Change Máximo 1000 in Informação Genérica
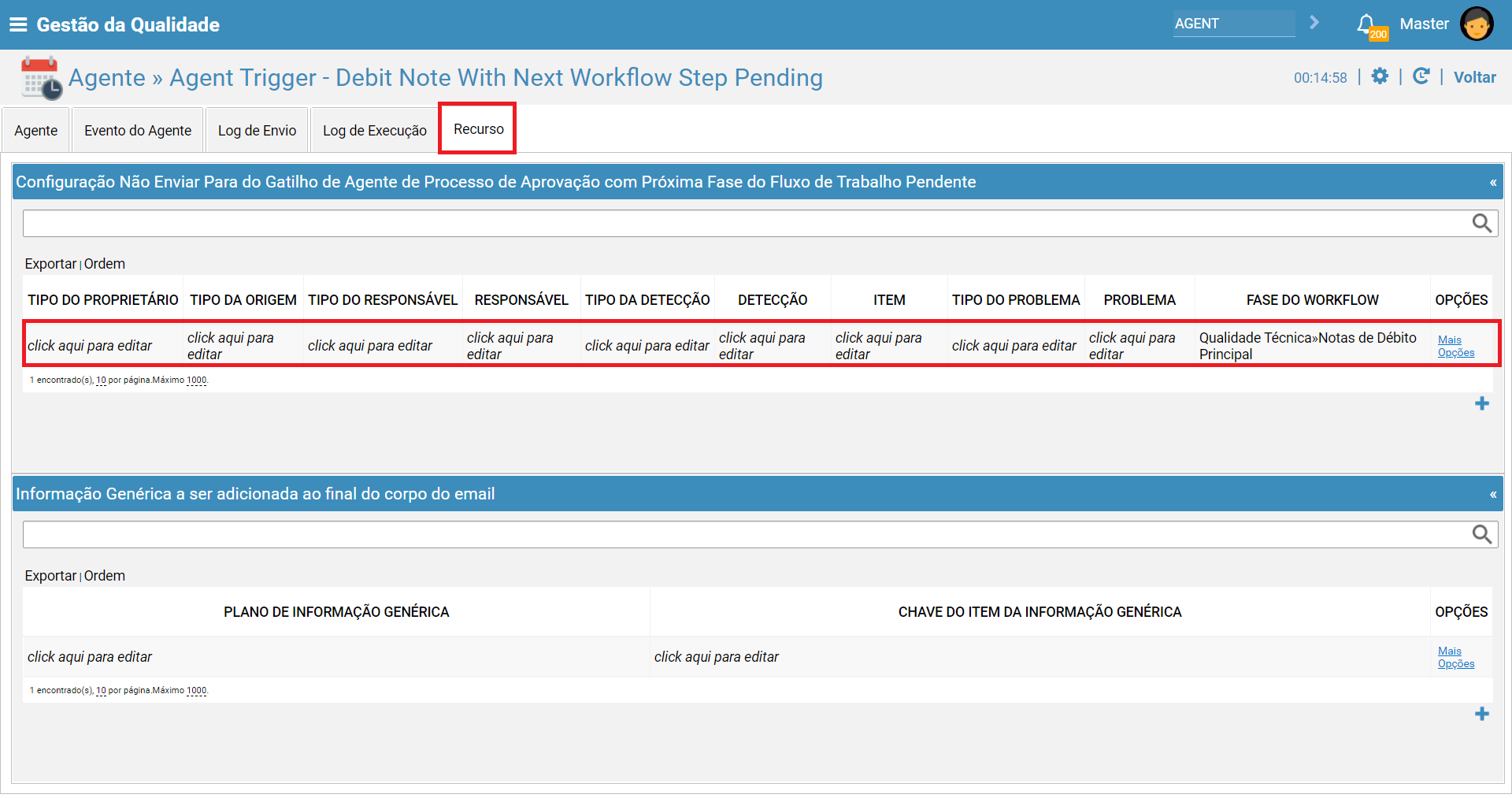The width and height of the screenshot is (1512, 798). (x=196, y=690)
